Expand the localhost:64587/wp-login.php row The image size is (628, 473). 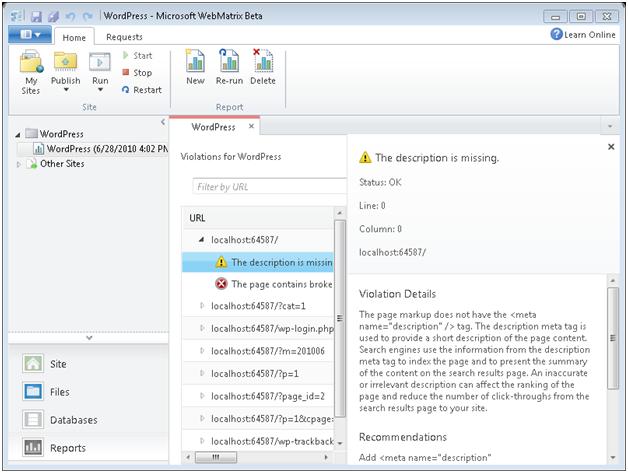[202, 328]
